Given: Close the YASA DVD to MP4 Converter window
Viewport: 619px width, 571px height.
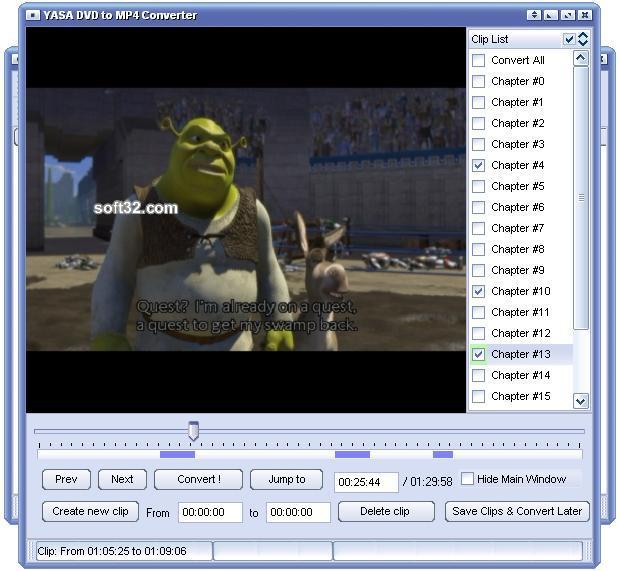Looking at the screenshot, I should 585,15.
